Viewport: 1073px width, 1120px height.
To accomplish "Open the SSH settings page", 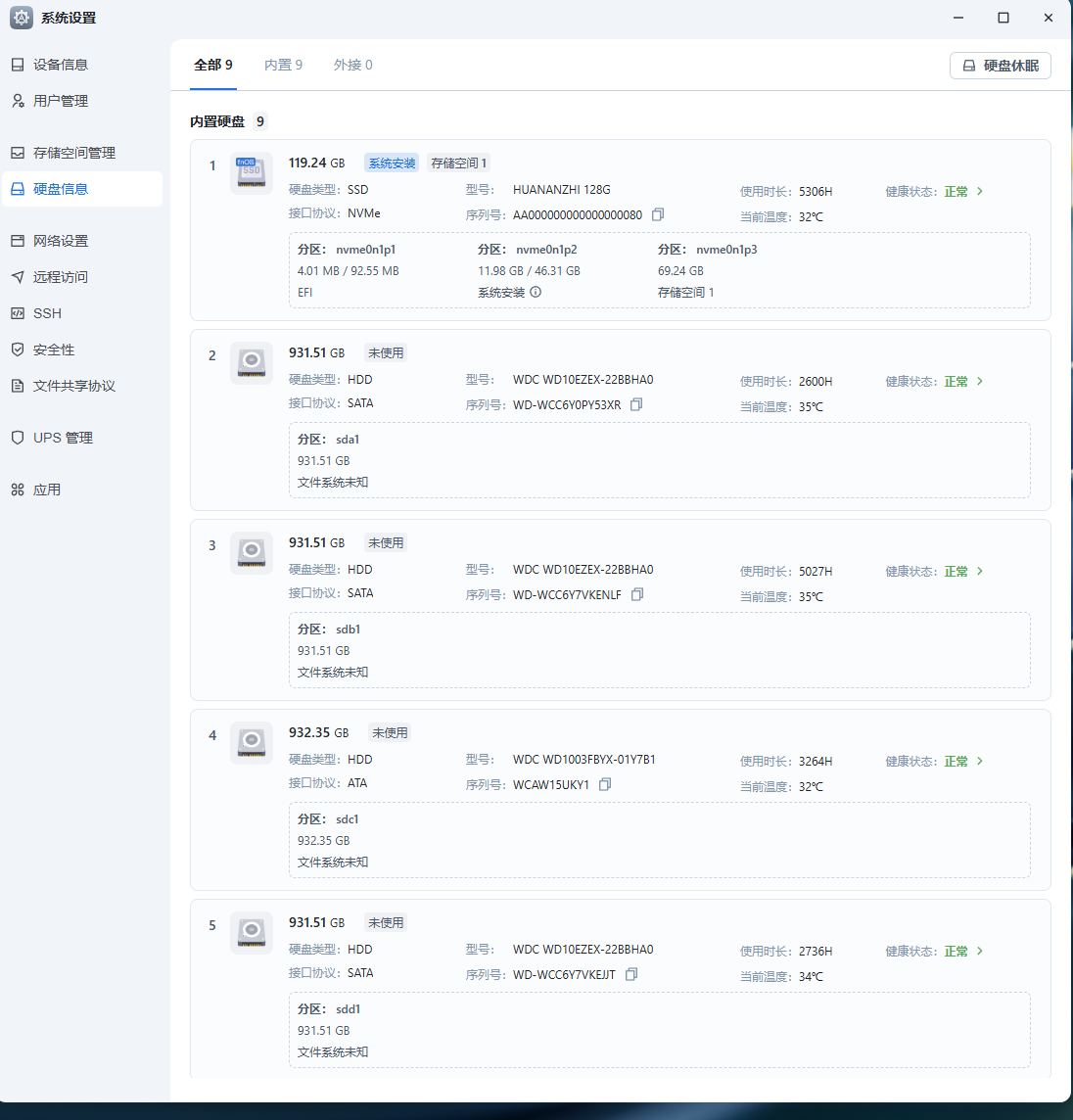I will click(x=47, y=313).
